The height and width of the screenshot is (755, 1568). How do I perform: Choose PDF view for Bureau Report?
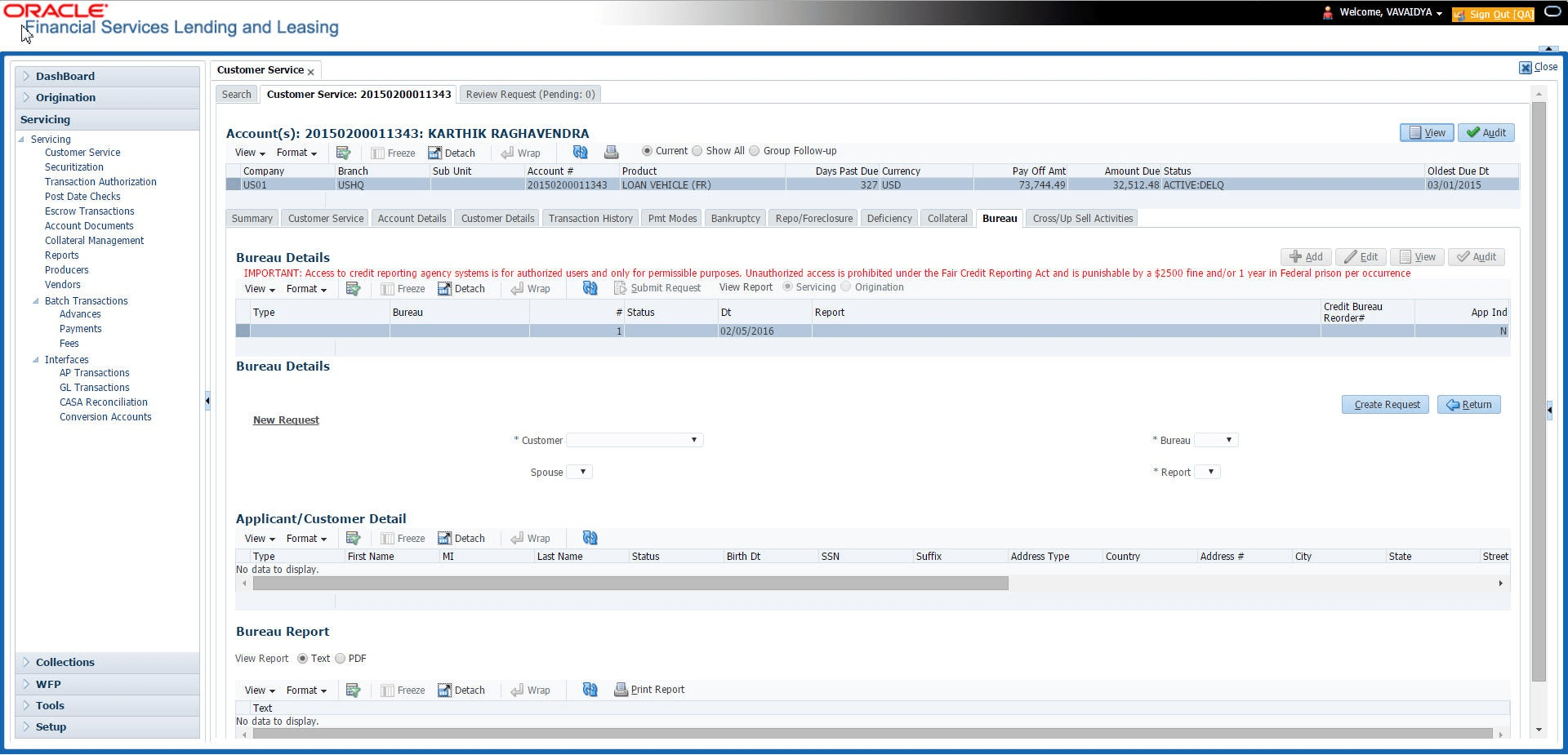coord(340,659)
